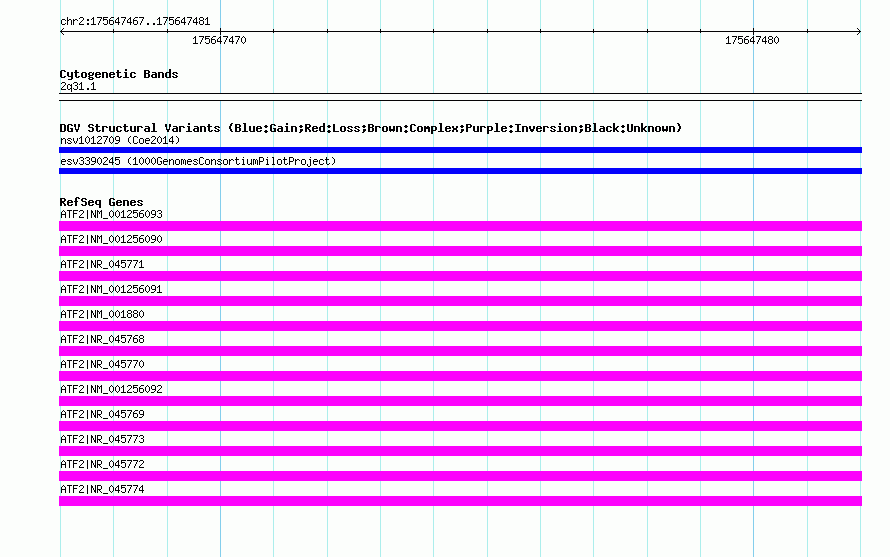
Task: Click the magenta bar of ATF2|NM_001256090
Action: (x=460, y=251)
